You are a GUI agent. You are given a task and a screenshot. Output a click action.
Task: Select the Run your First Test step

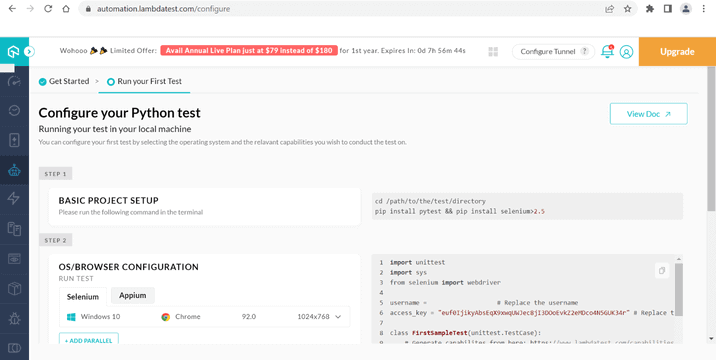click(144, 81)
